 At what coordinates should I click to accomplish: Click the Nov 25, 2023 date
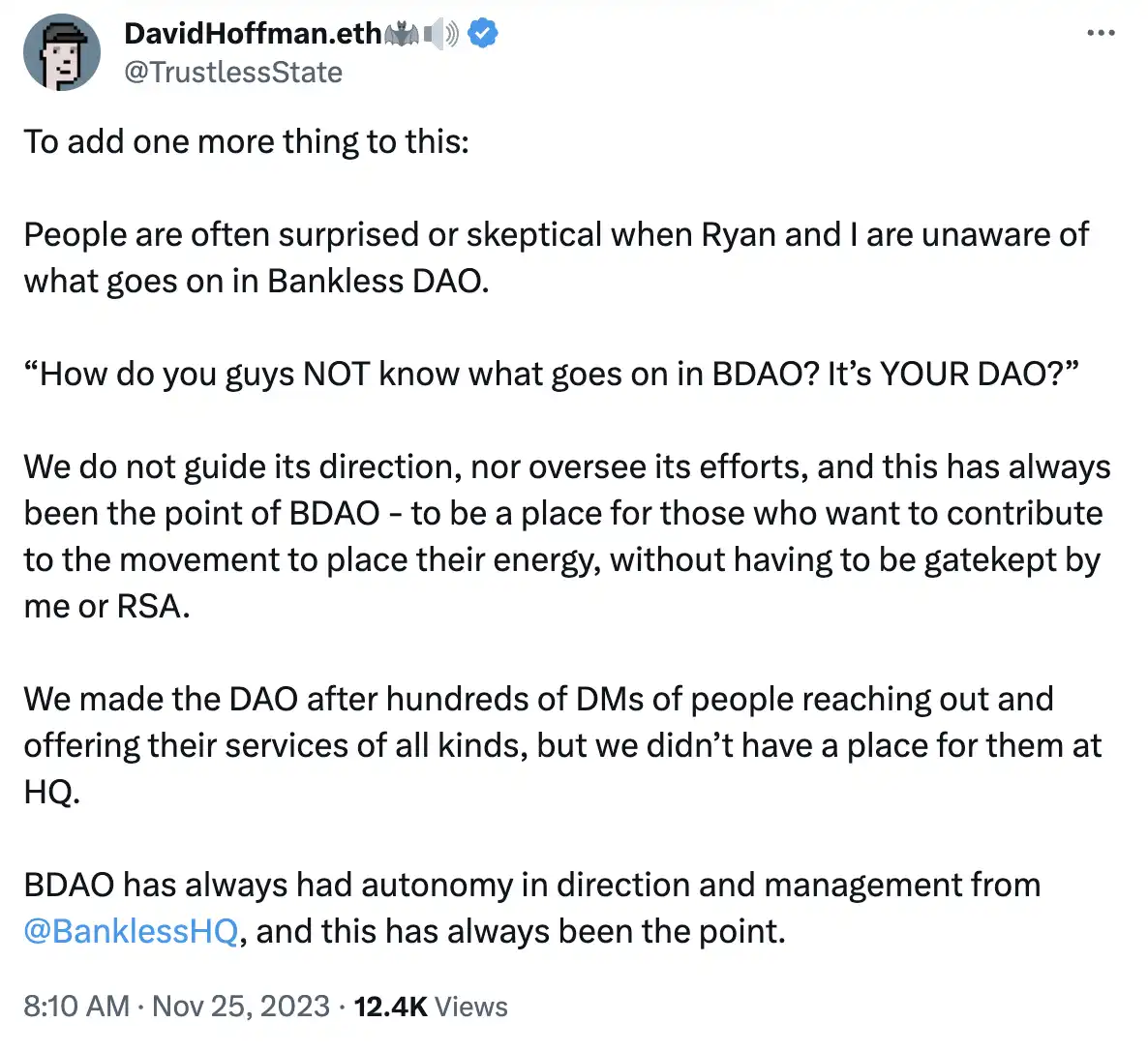[x=241, y=1007]
